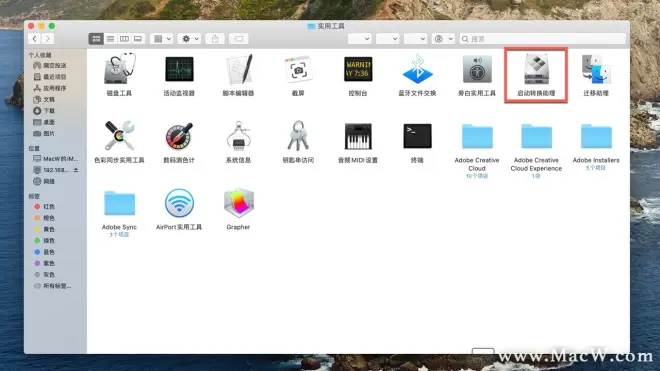Select the 迁移助理 Migration Assistant icon
This screenshot has width=660, height=371.
[596, 69]
